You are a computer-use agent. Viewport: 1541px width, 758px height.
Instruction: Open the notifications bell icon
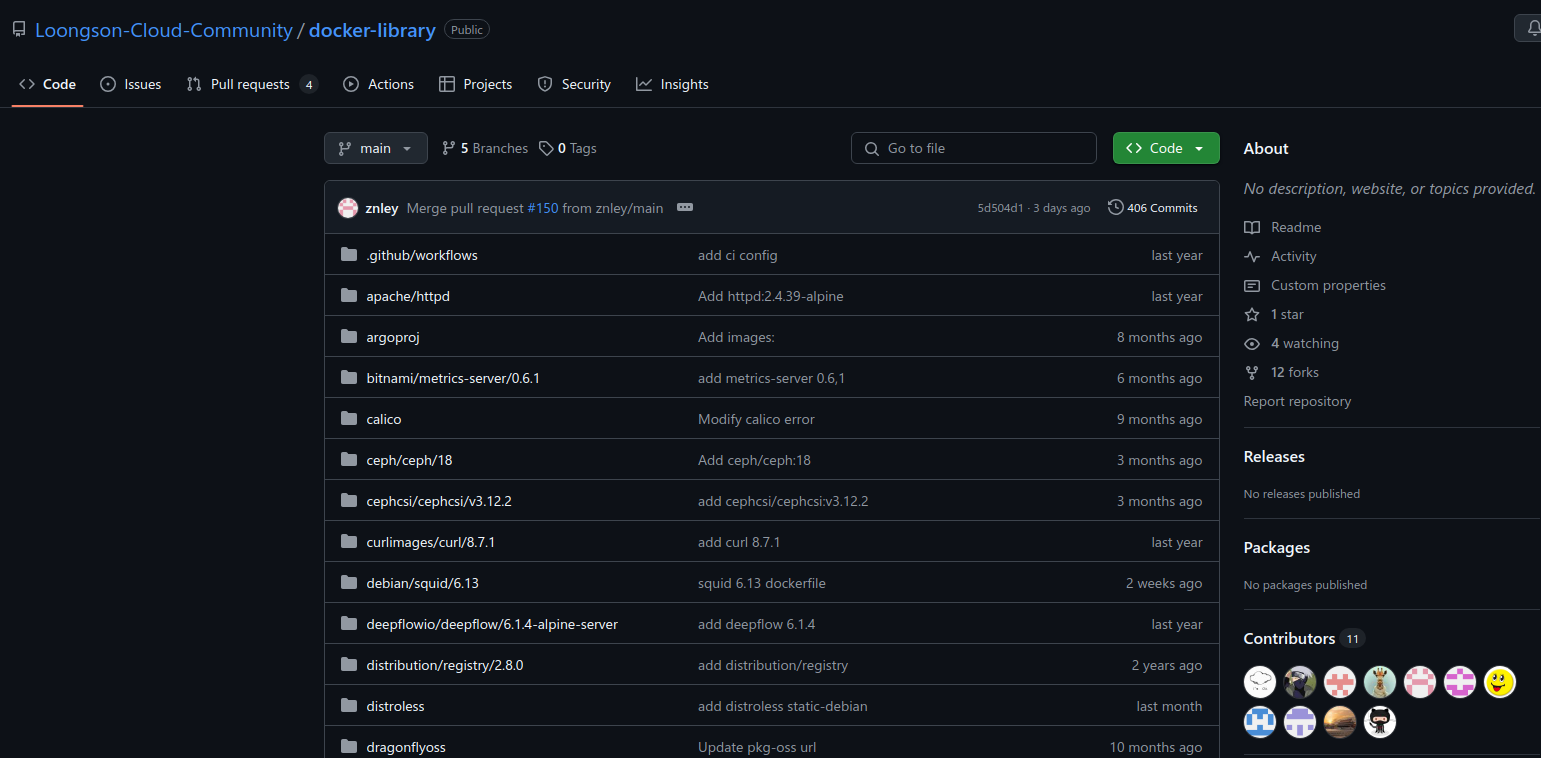point(1533,29)
